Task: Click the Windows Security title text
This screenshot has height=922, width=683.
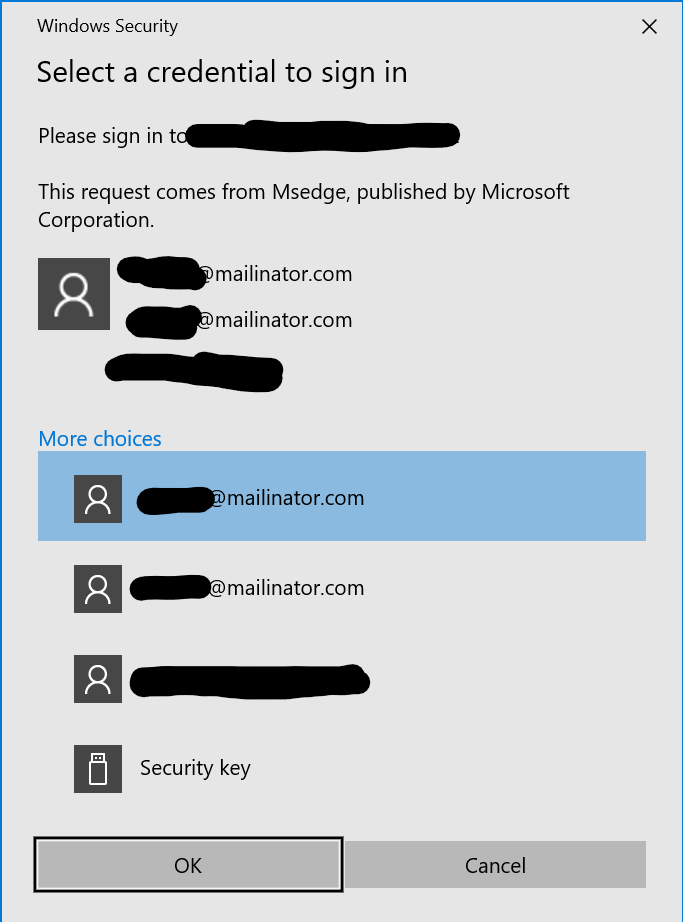Action: (107, 26)
